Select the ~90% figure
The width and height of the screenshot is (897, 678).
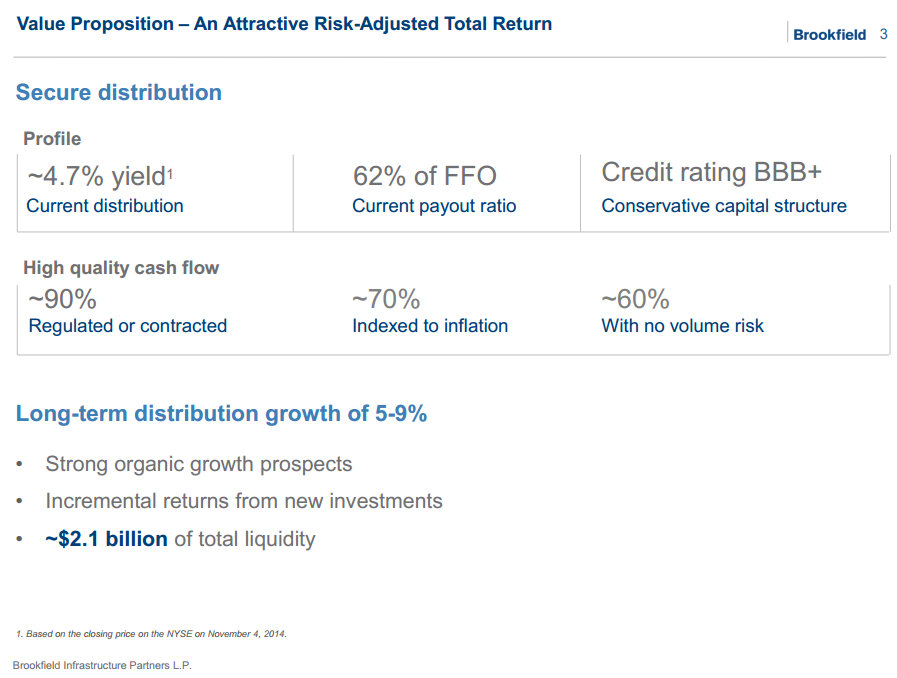pyautogui.click(x=62, y=299)
